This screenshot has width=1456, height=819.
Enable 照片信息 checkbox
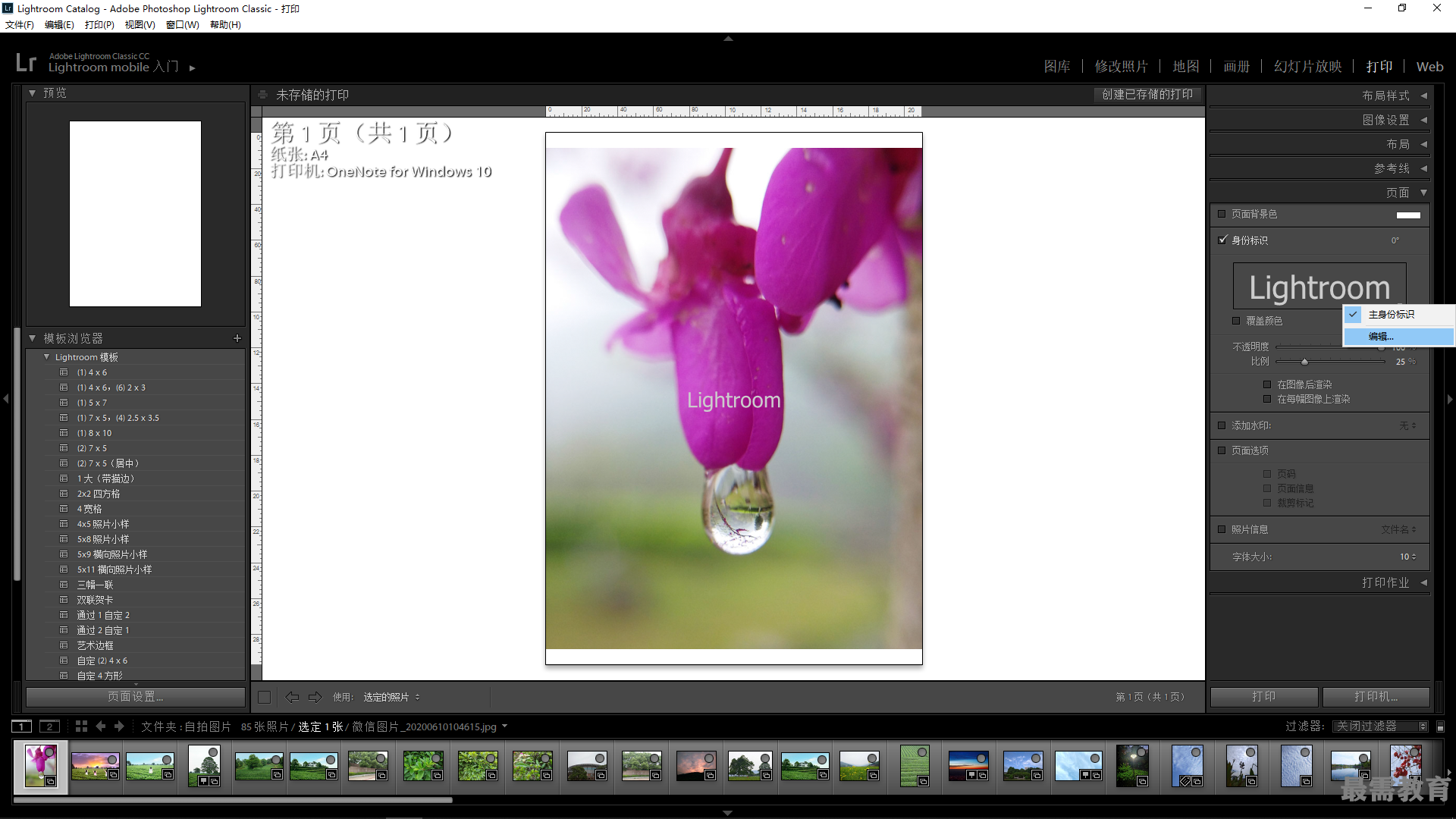[1222, 529]
